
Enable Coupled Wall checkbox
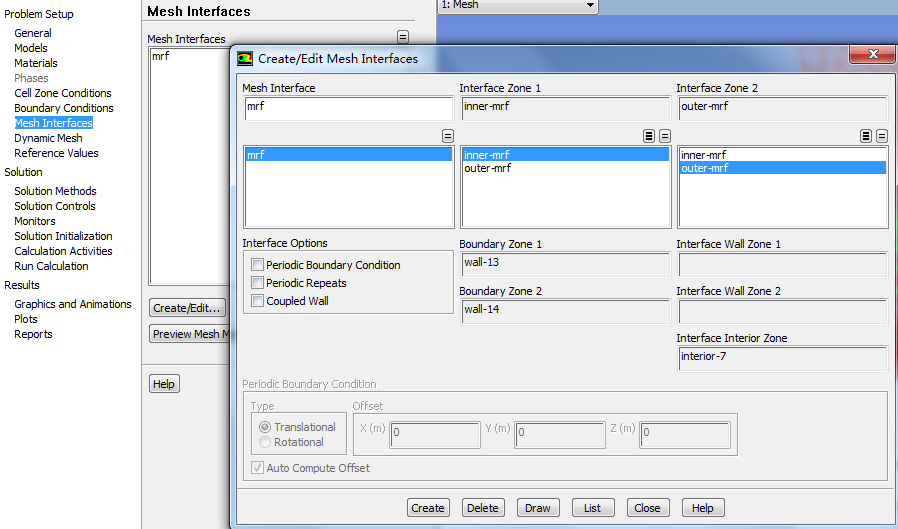click(258, 301)
